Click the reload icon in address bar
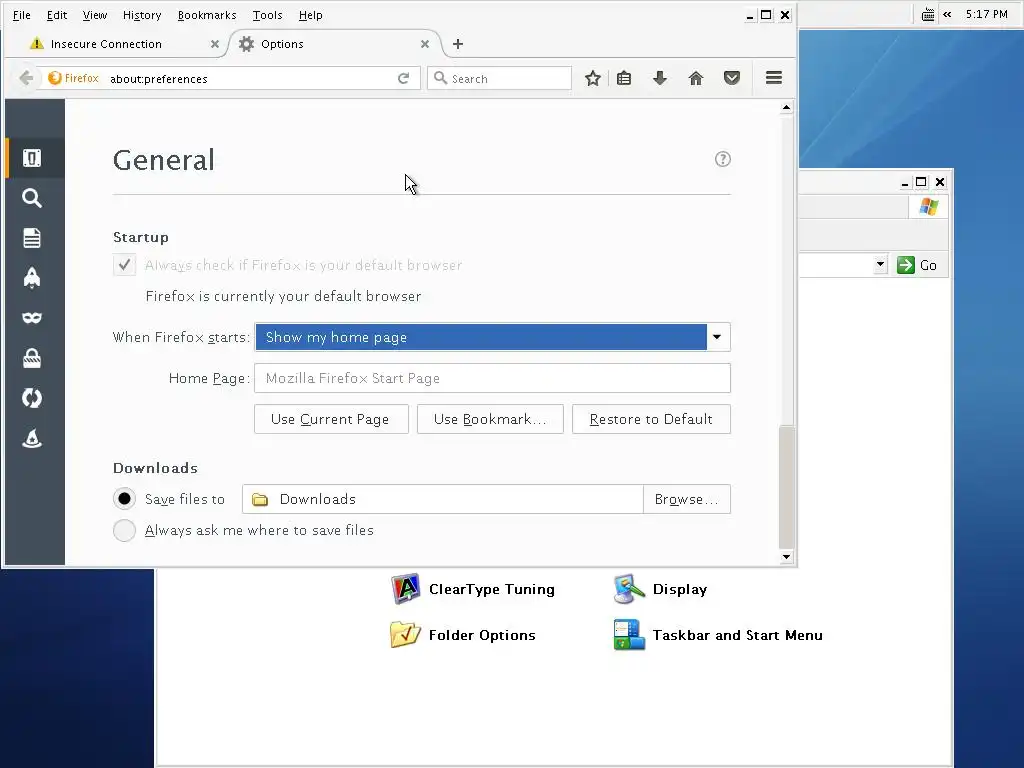Screen dimensions: 1024x768 [404, 78]
